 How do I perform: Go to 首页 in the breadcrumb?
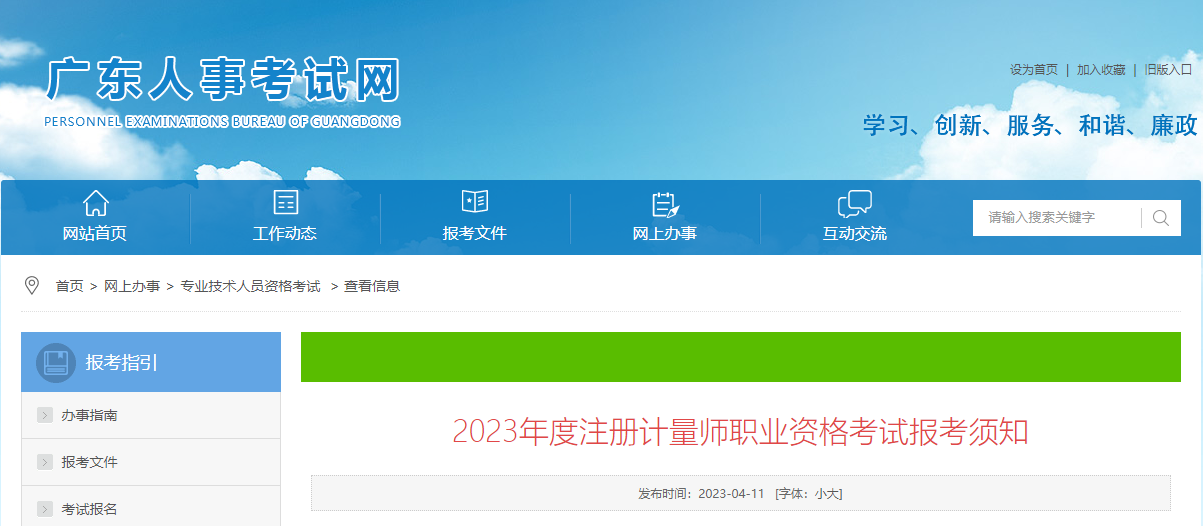pos(70,286)
